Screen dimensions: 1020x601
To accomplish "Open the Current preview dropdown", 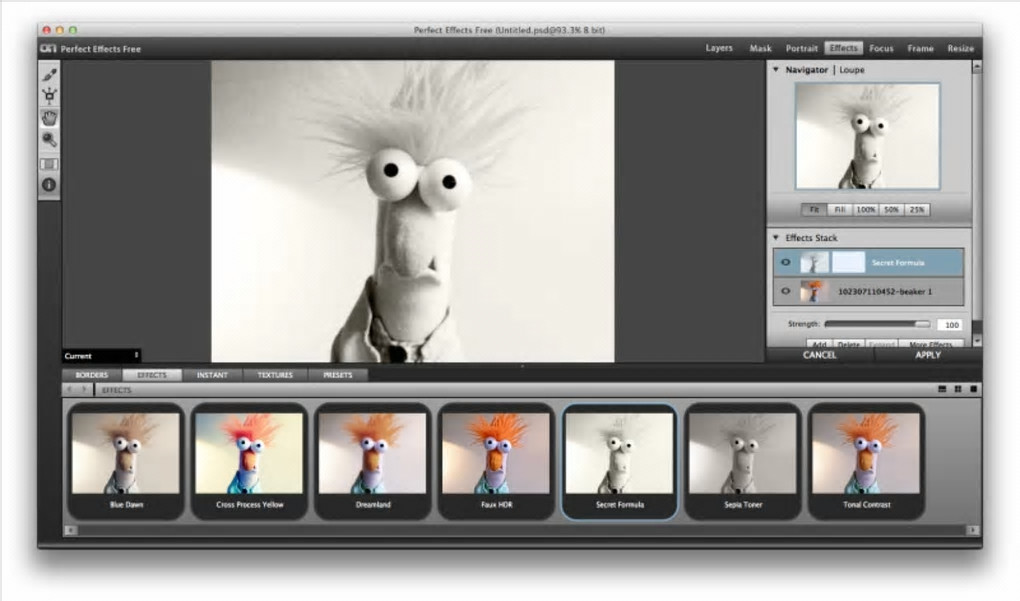I will [101, 356].
